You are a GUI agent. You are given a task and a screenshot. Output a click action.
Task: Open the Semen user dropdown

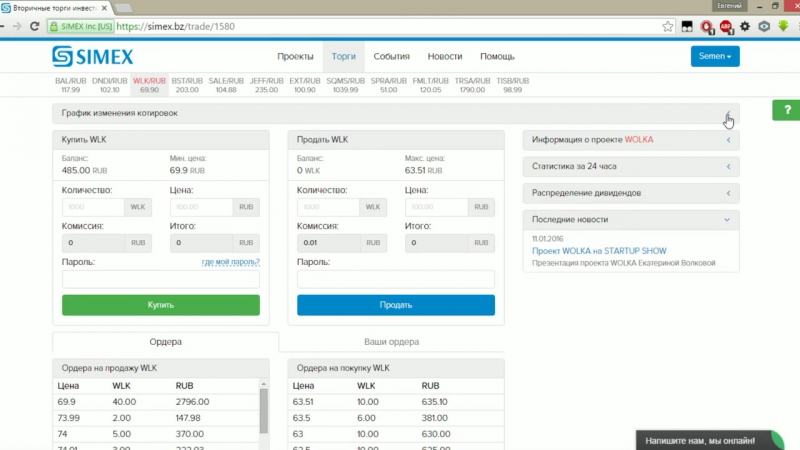tap(714, 57)
